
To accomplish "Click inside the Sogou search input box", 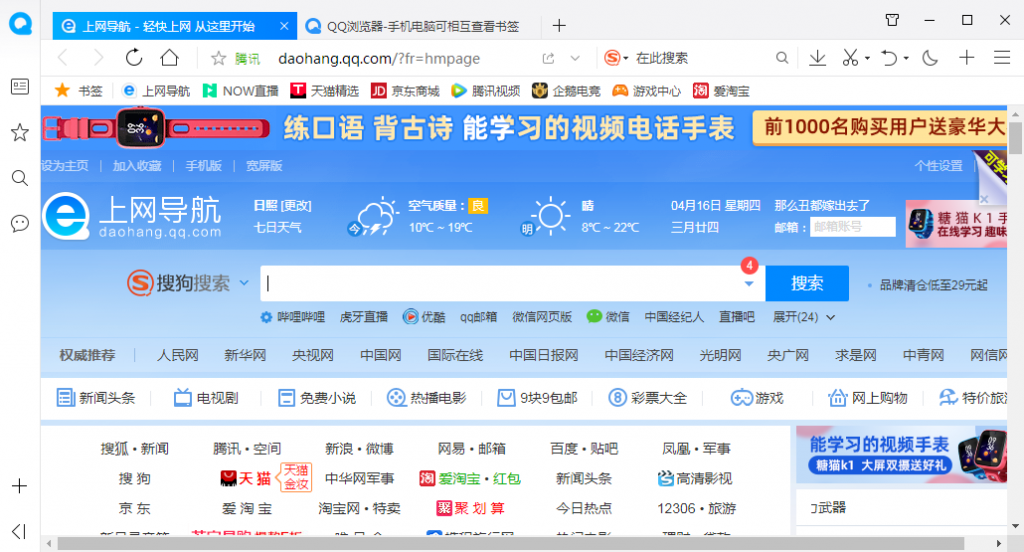I will tap(500, 283).
